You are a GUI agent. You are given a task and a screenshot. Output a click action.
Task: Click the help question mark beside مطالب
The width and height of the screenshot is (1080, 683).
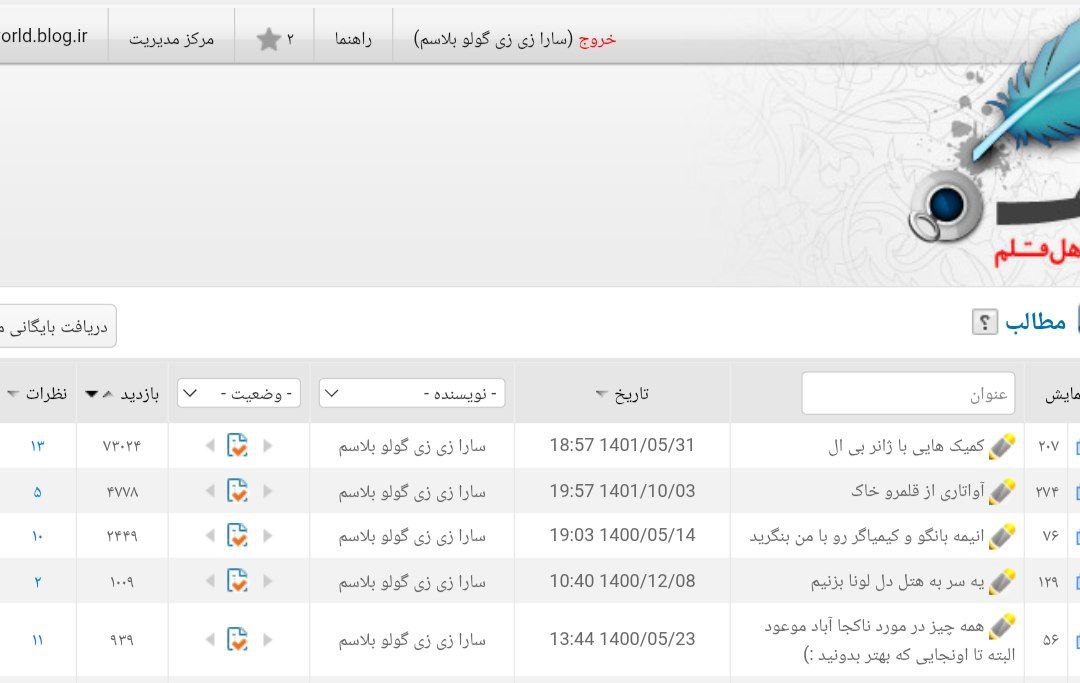[x=985, y=322]
